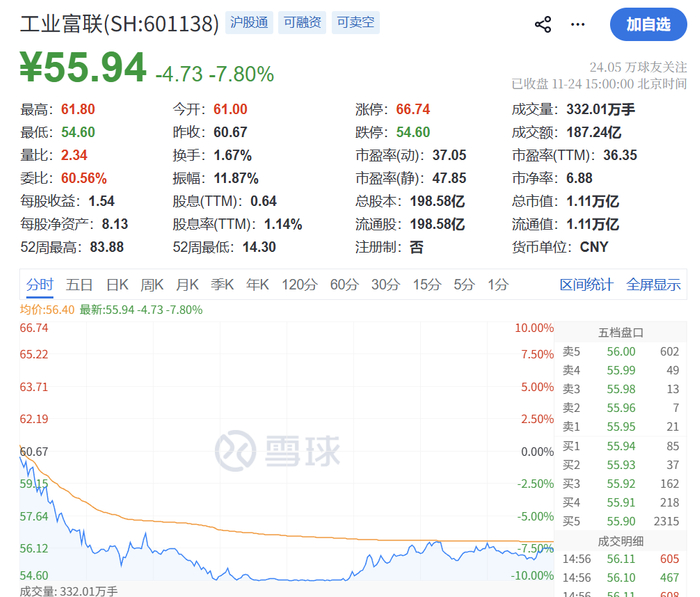The image size is (700, 597).
Task: Click 全屏显示 fullscreen link
Action: [653, 284]
